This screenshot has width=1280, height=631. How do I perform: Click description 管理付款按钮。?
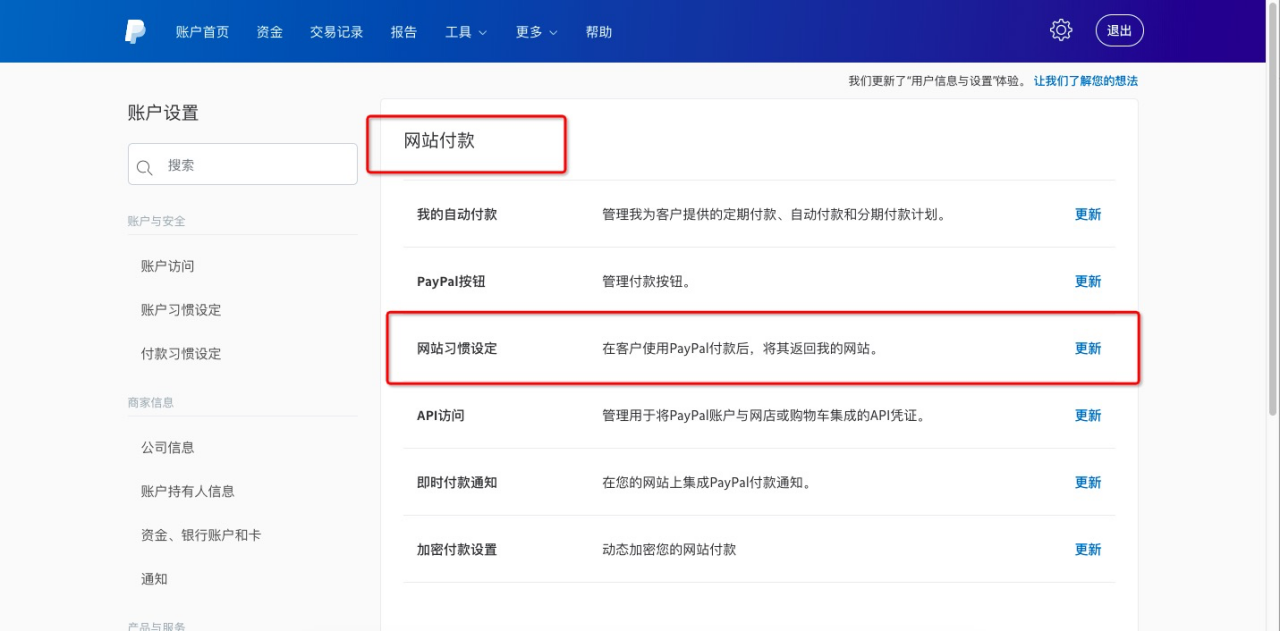tap(646, 281)
